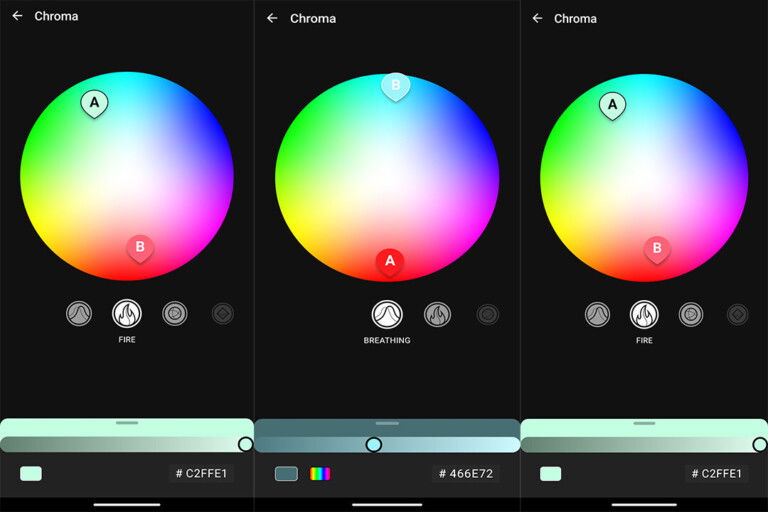Choose the third effect icon in the right screen
Screen dimensions: 768x512
[691, 314]
